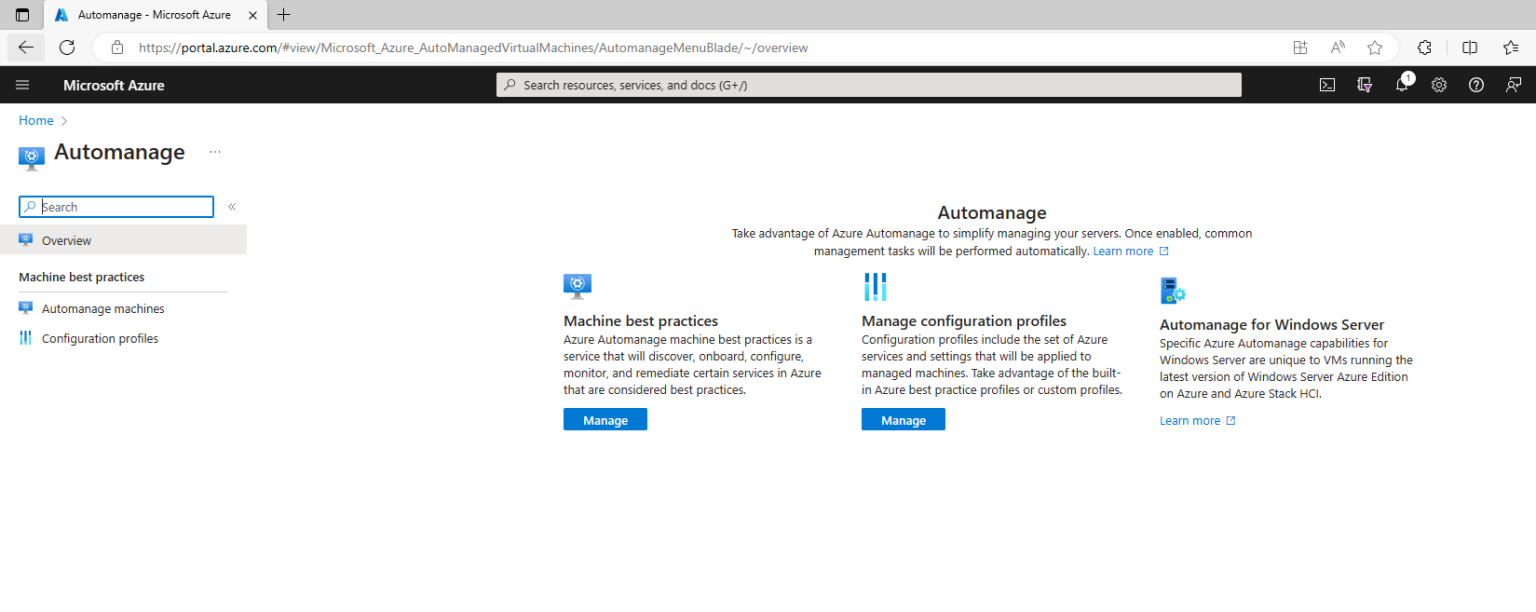Click Manage under Machine best practices

click(605, 419)
